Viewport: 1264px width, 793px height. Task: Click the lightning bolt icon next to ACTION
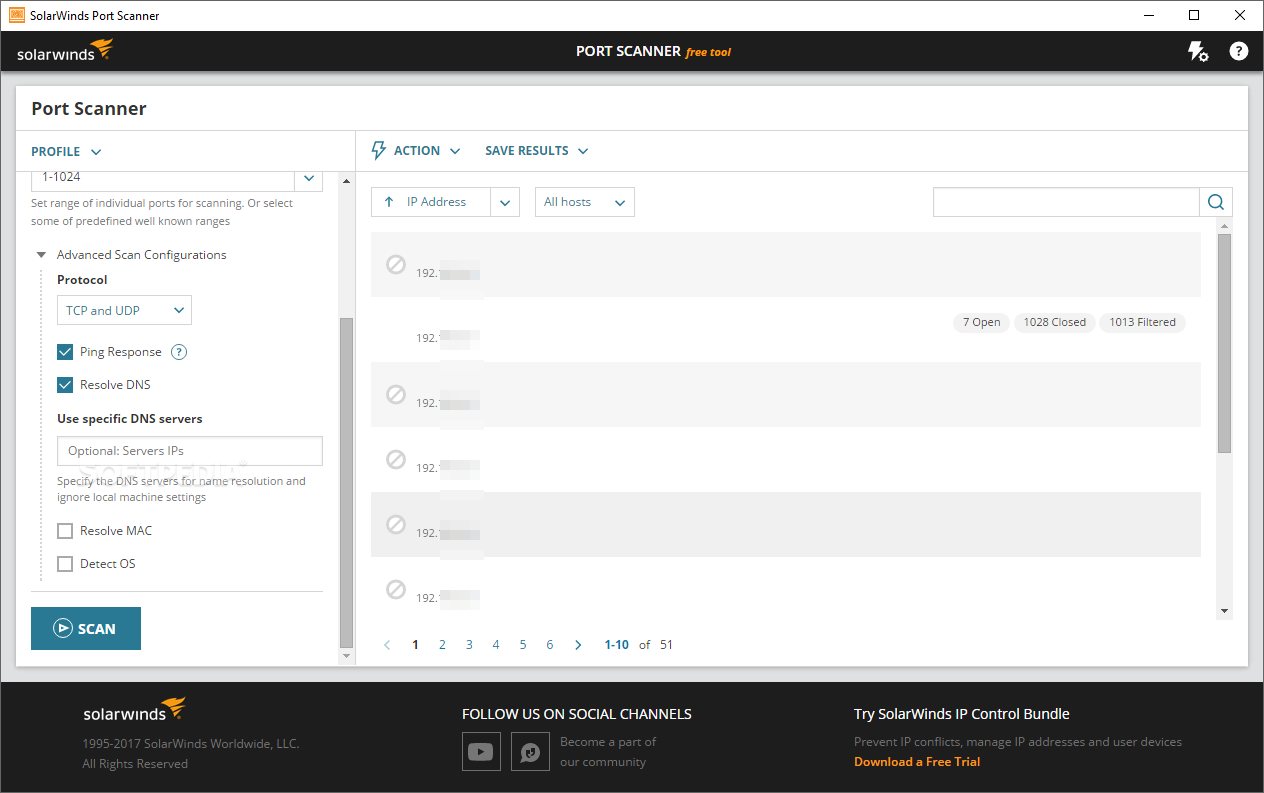pos(378,151)
